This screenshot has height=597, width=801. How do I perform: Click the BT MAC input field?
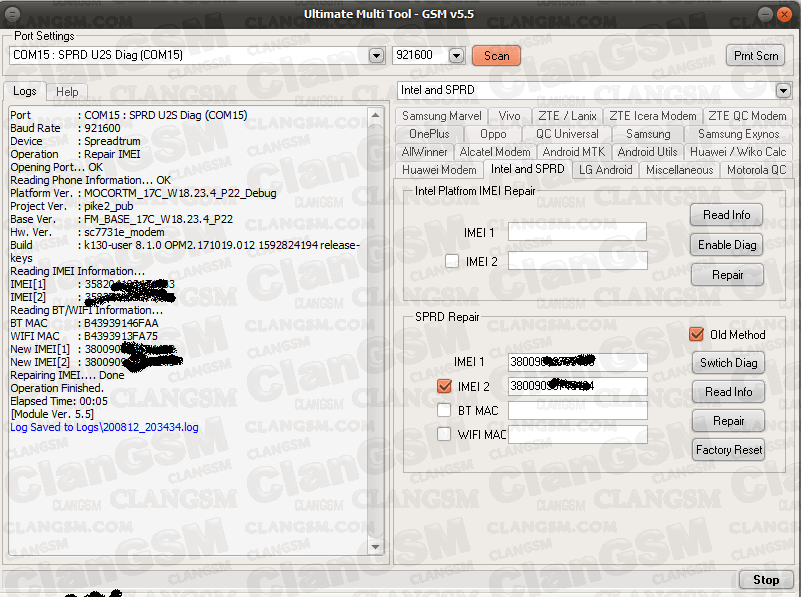[578, 410]
